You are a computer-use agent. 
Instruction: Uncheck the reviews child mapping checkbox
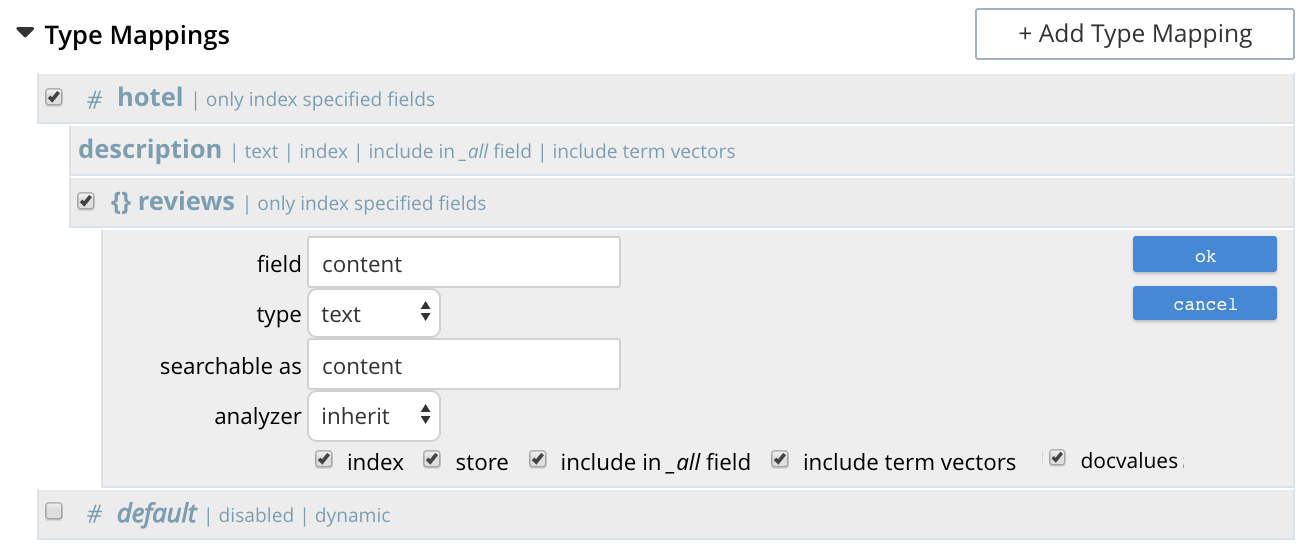click(x=86, y=201)
